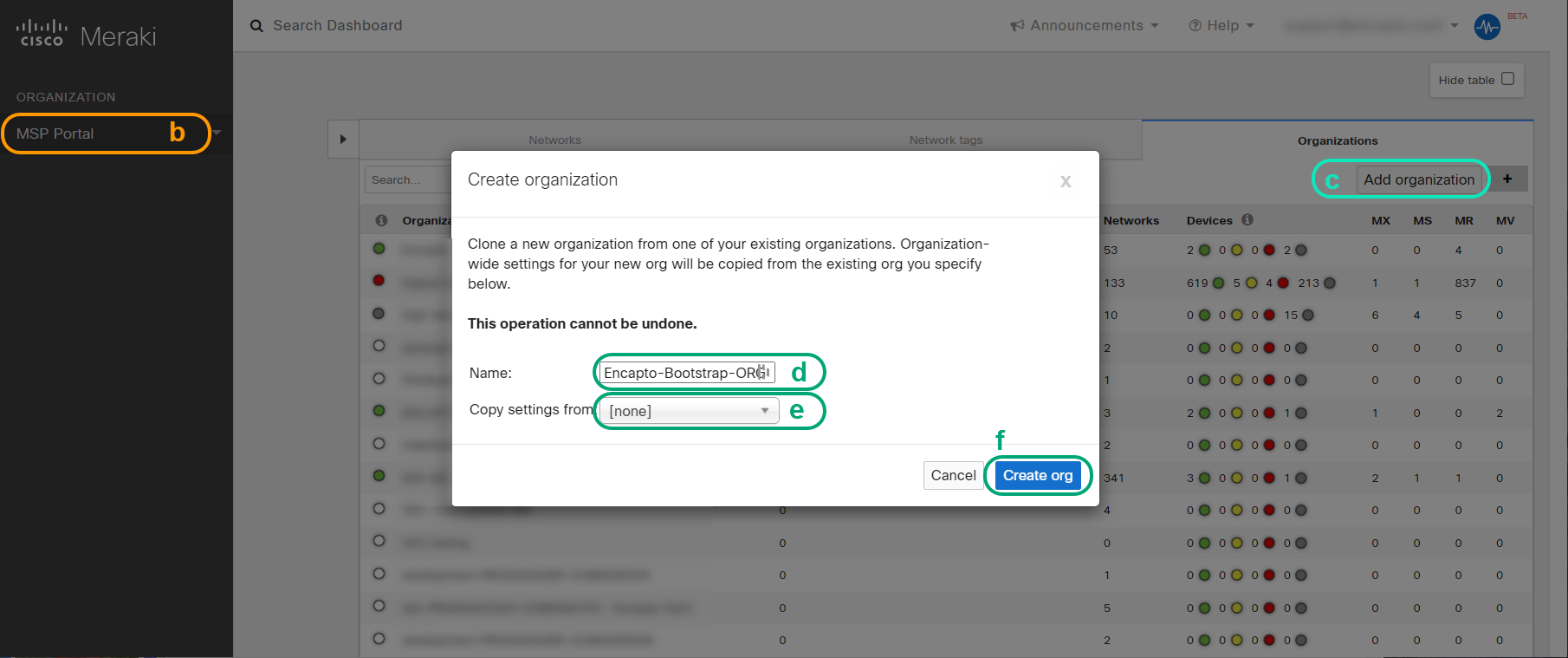
Task: Tick the Hide table checkbox
Action: click(1507, 79)
